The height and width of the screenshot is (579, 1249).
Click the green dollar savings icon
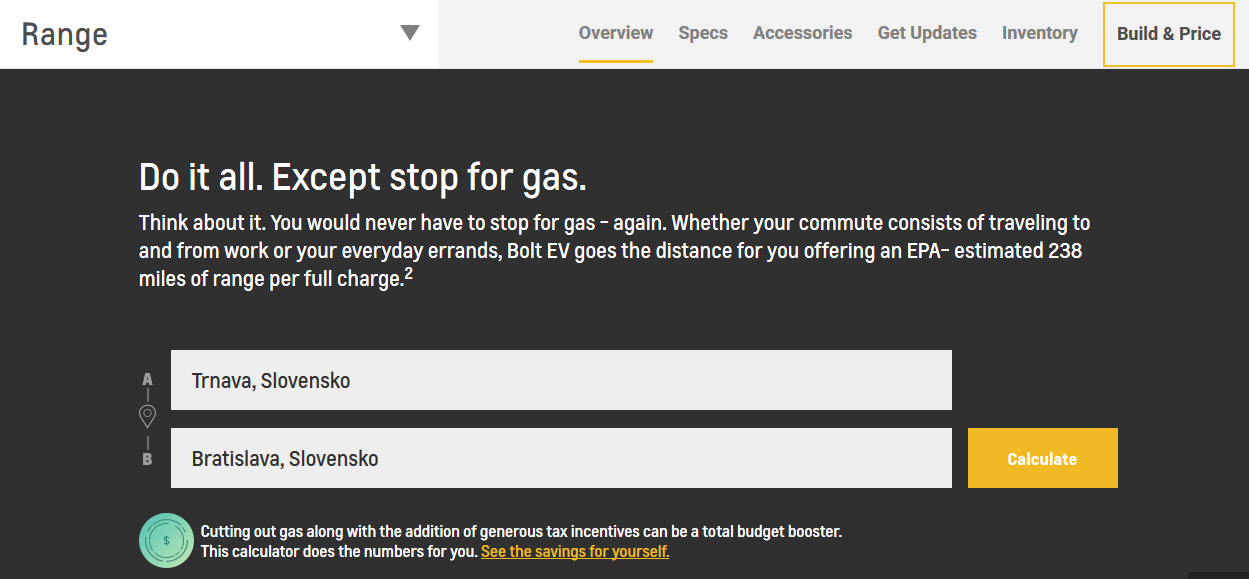tap(166, 540)
